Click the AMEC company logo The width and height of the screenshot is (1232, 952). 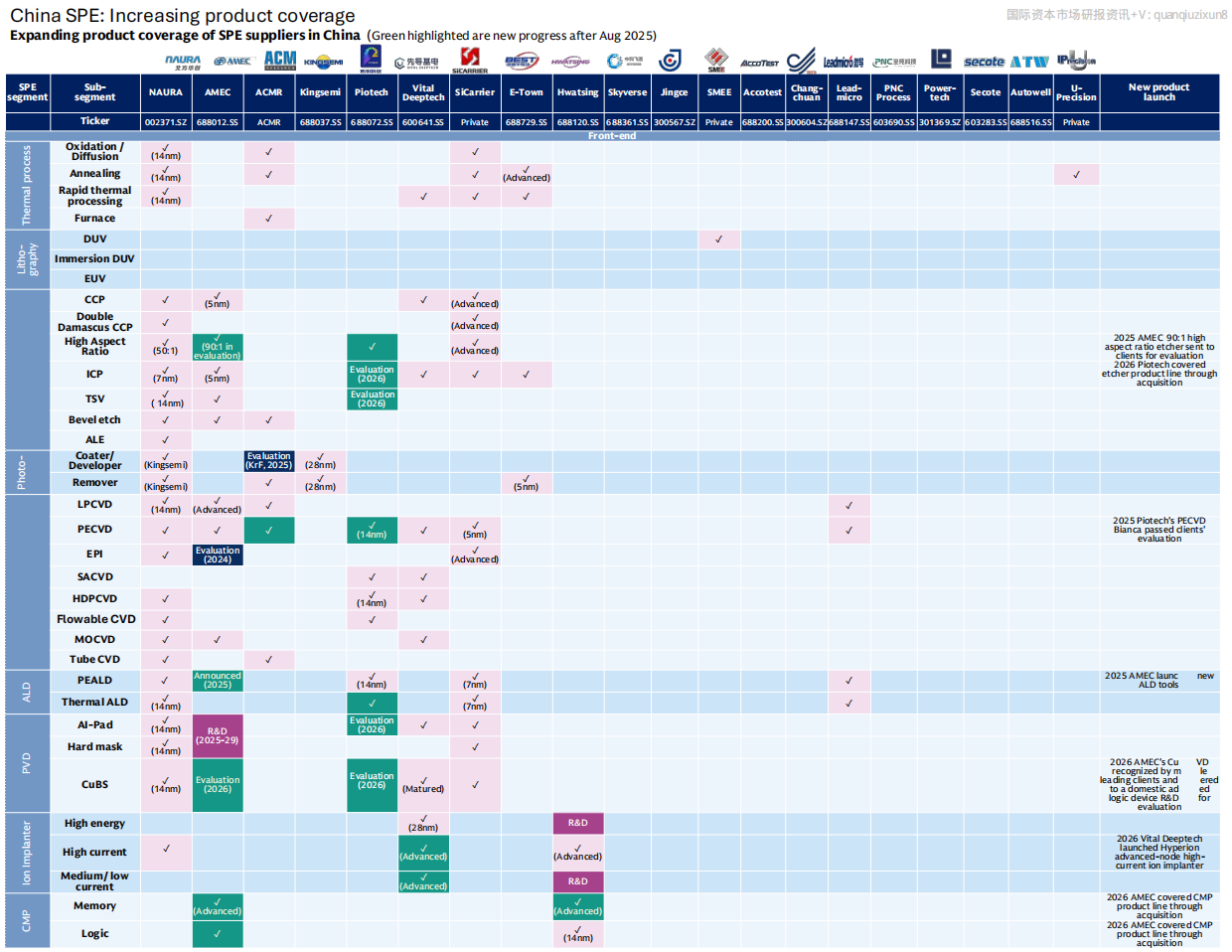(x=232, y=62)
